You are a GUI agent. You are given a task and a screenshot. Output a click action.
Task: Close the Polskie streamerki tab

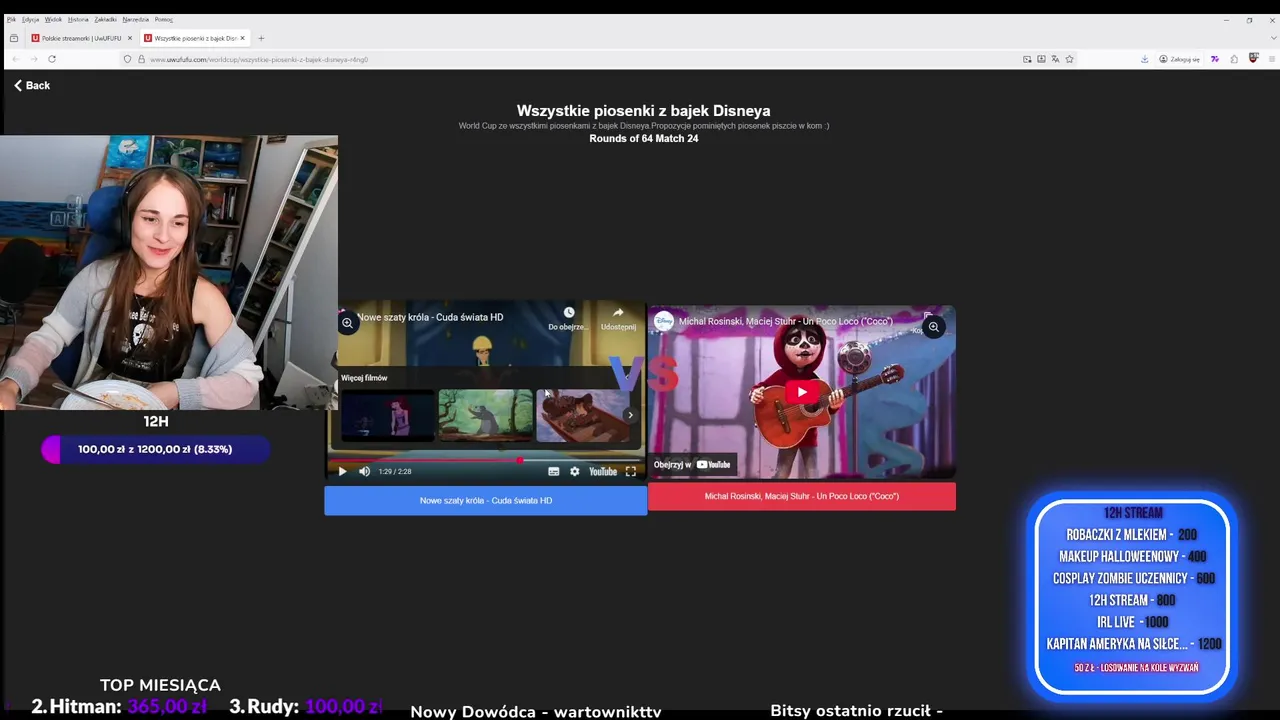point(129,38)
